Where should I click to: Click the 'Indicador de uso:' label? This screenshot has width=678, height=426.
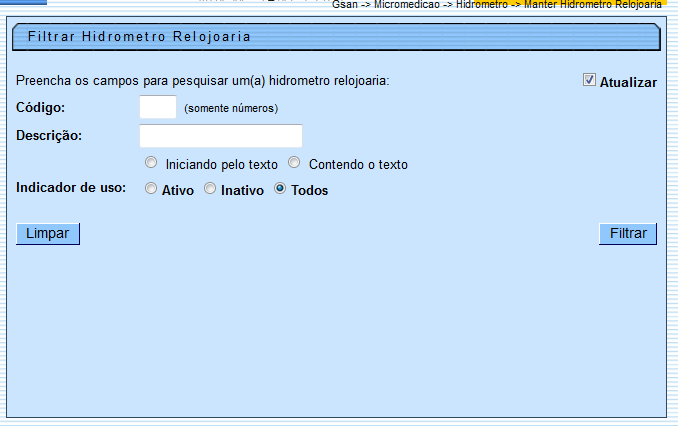click(x=71, y=188)
